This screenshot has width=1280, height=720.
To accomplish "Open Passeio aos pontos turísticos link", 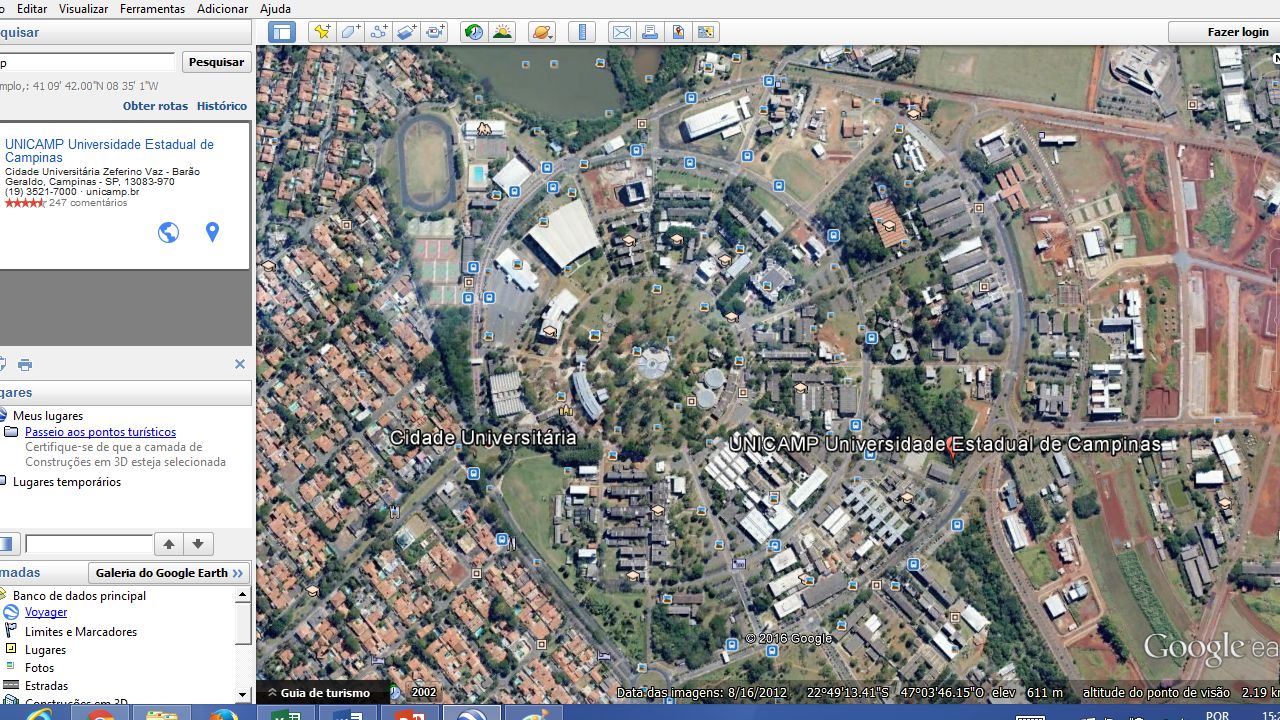I will tap(100, 432).
